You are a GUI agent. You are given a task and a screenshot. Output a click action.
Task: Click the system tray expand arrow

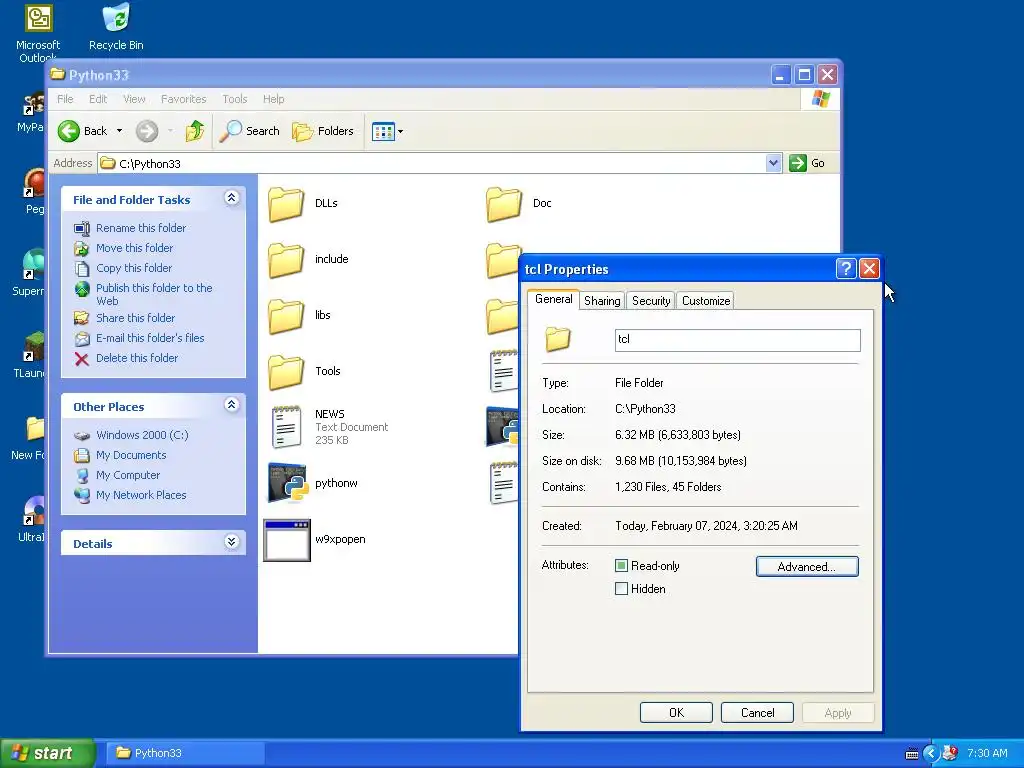click(x=931, y=754)
